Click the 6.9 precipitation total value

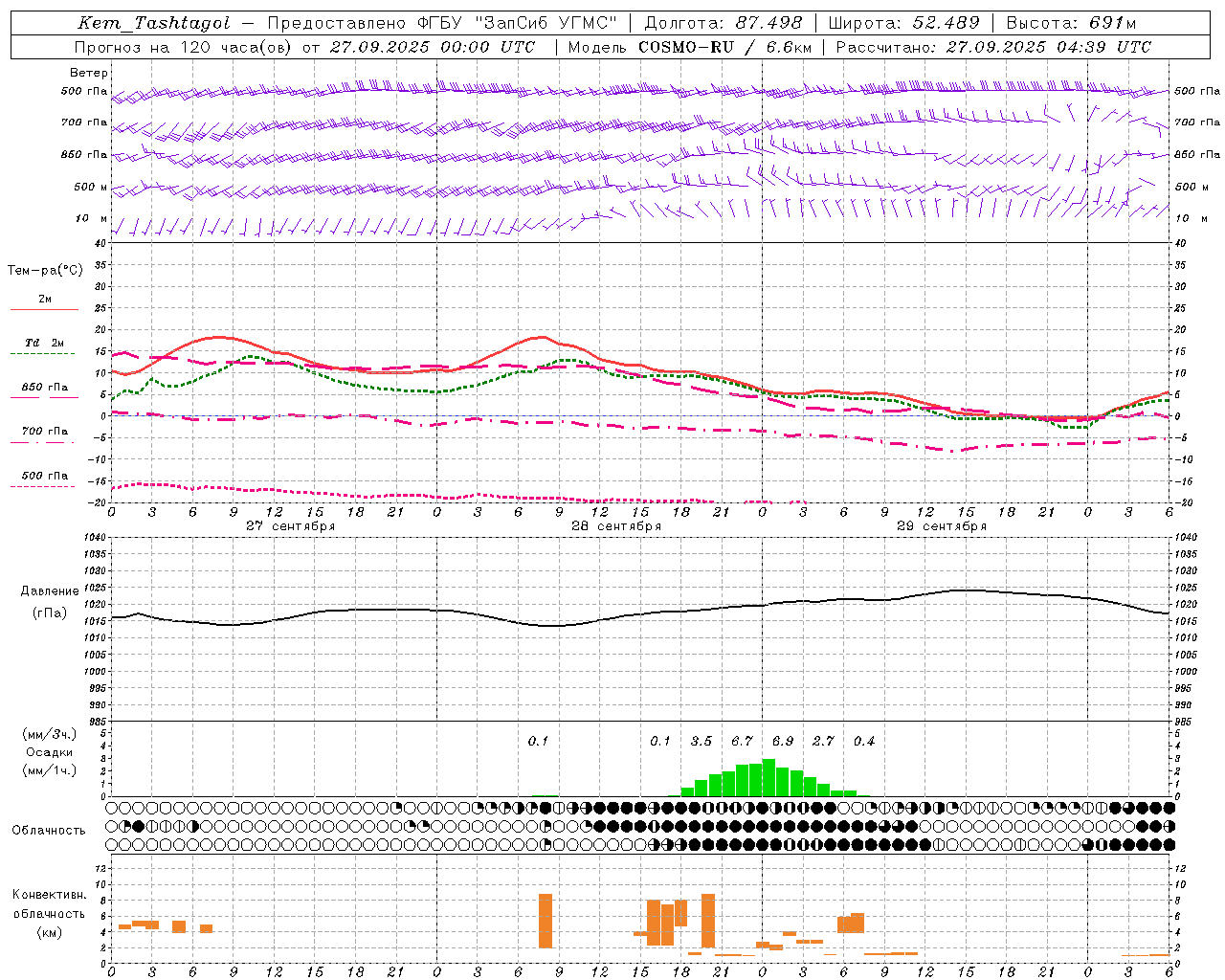click(x=783, y=741)
